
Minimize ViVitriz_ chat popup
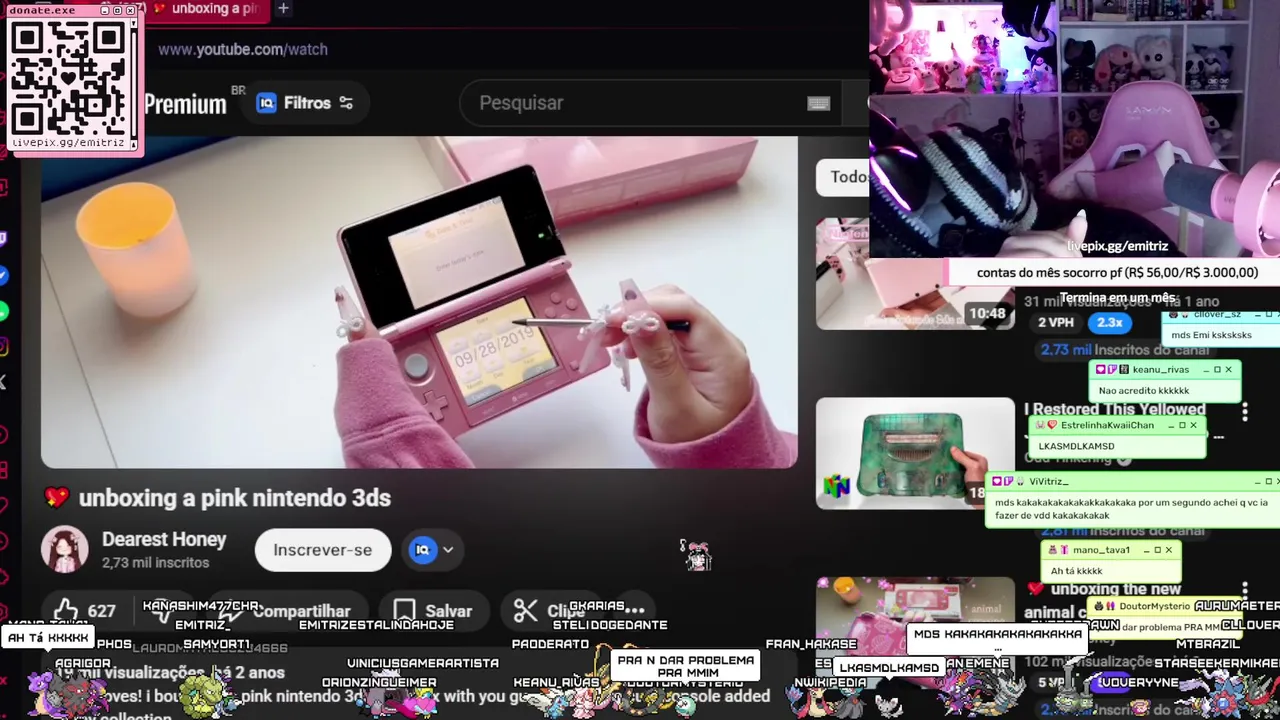coord(1256,481)
